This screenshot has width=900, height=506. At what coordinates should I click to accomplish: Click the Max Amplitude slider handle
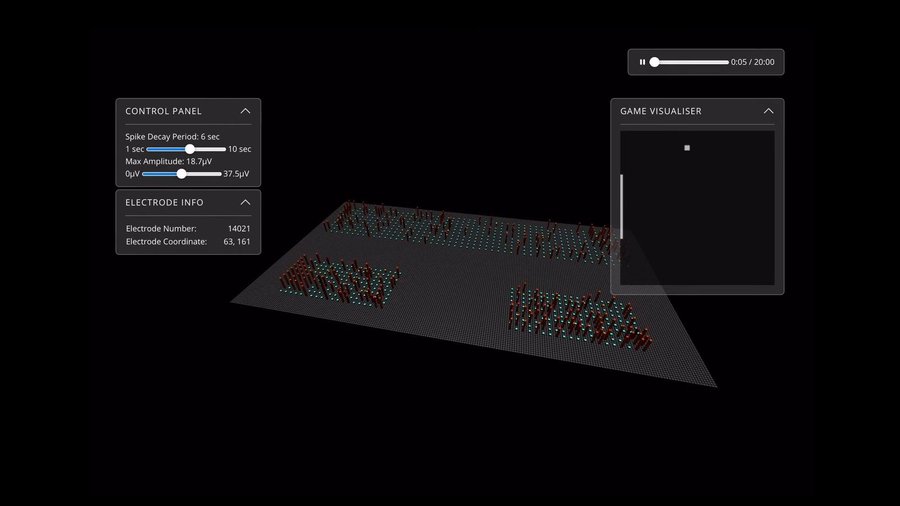click(181, 173)
